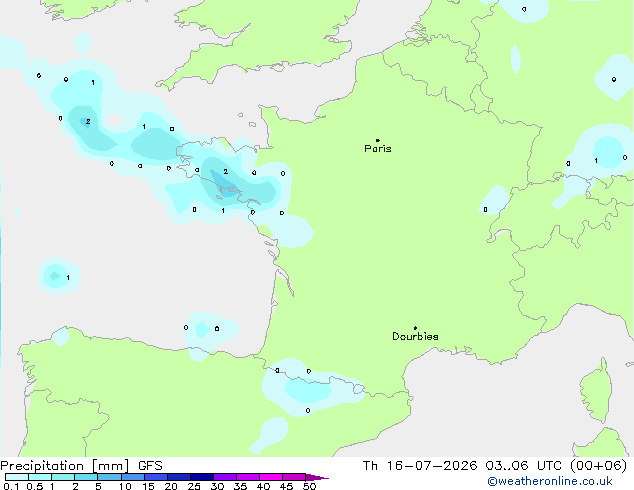Click the '50' legend scale label
Screen dimensions: 634x490
309,486
